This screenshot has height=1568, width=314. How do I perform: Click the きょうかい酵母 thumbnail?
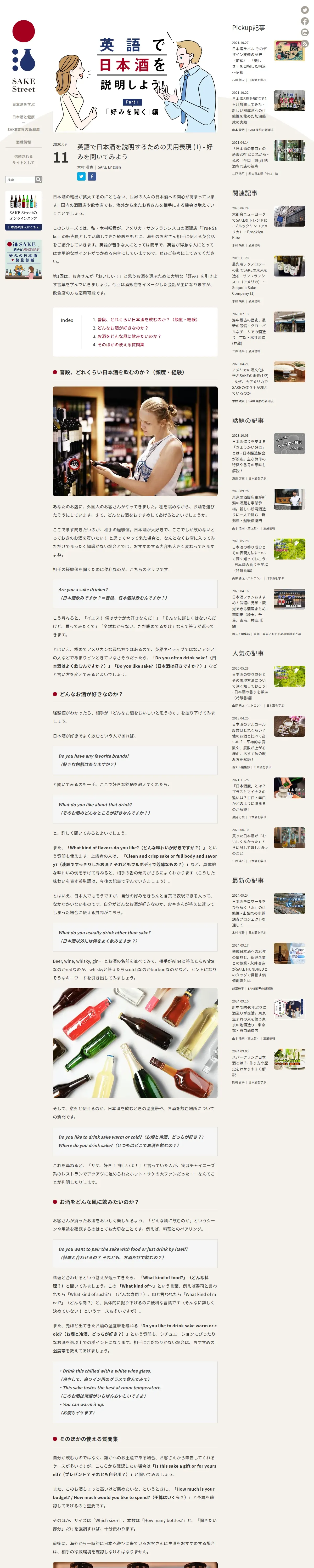[290, 443]
